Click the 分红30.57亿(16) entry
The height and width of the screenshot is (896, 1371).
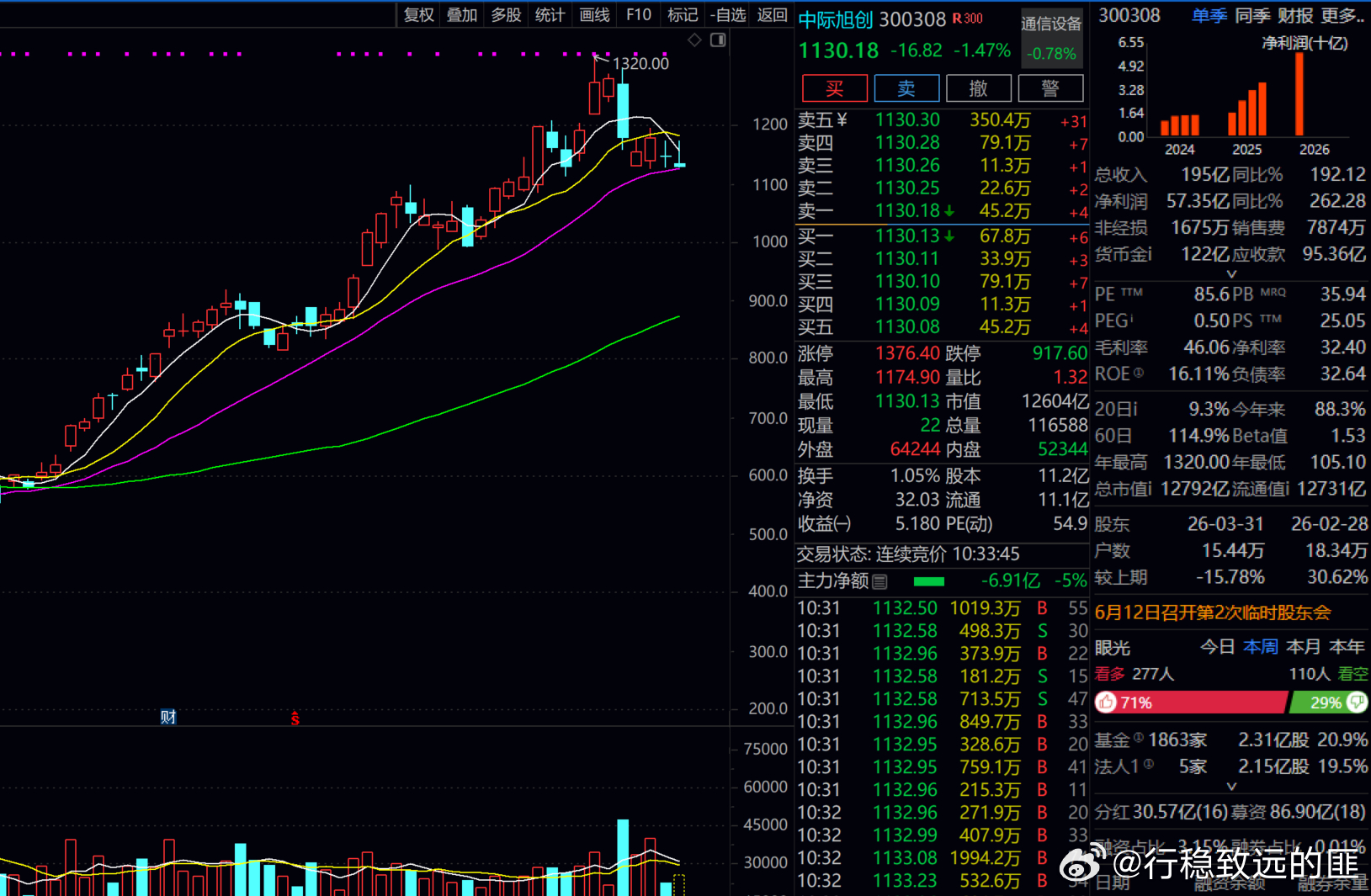click(1161, 812)
